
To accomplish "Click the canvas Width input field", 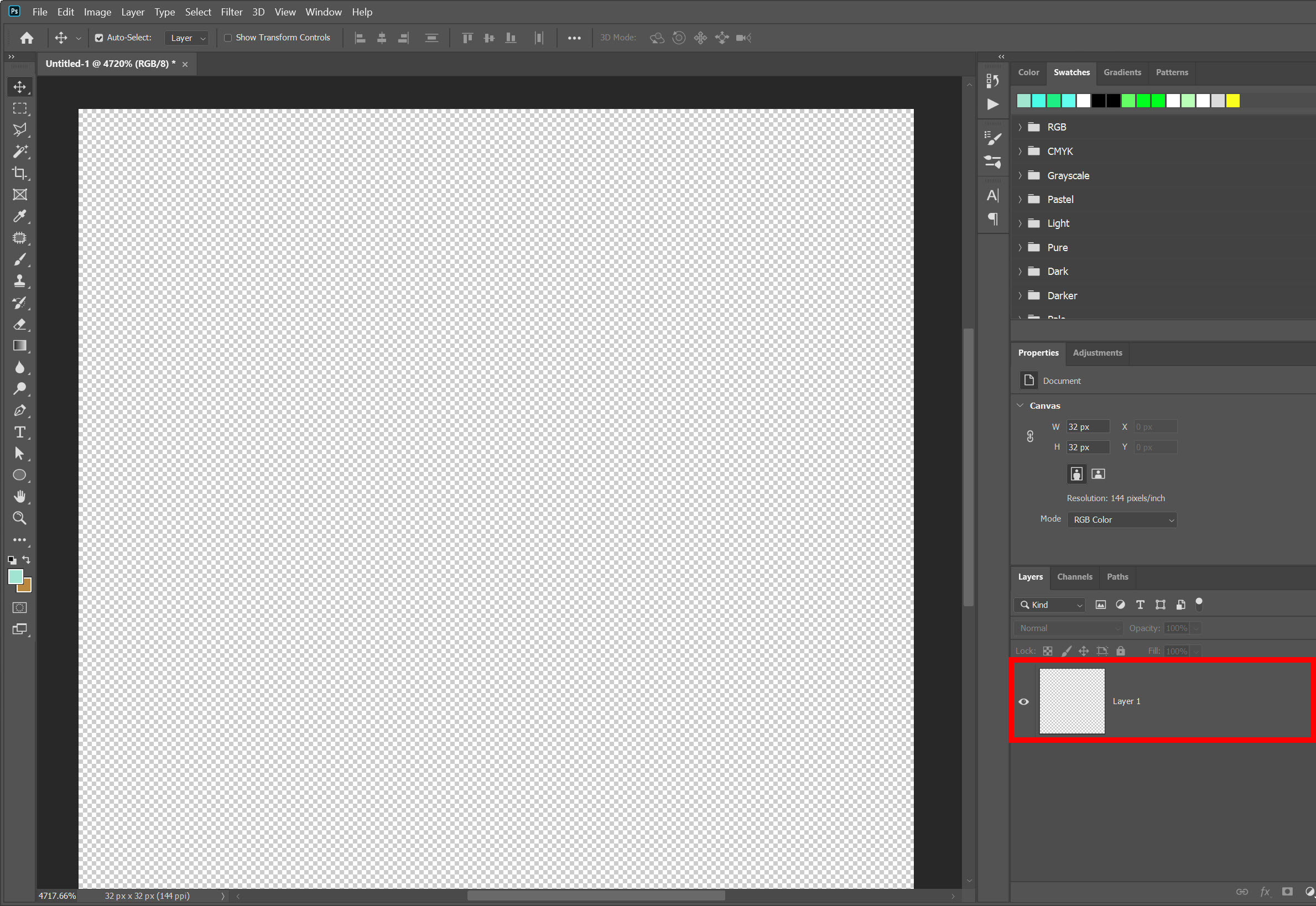I will (1086, 427).
